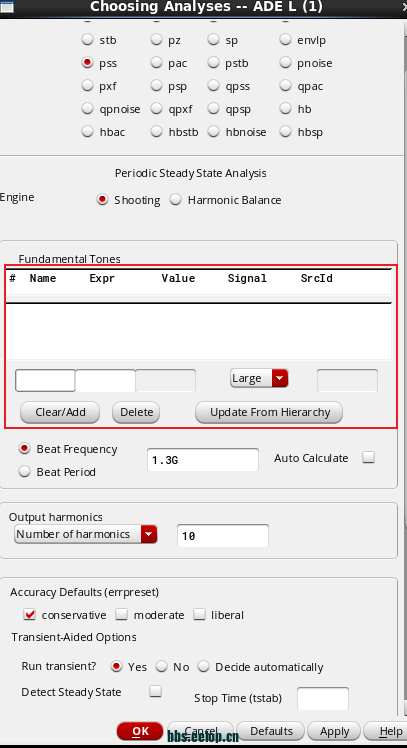Select the Beat Period option

24,472
